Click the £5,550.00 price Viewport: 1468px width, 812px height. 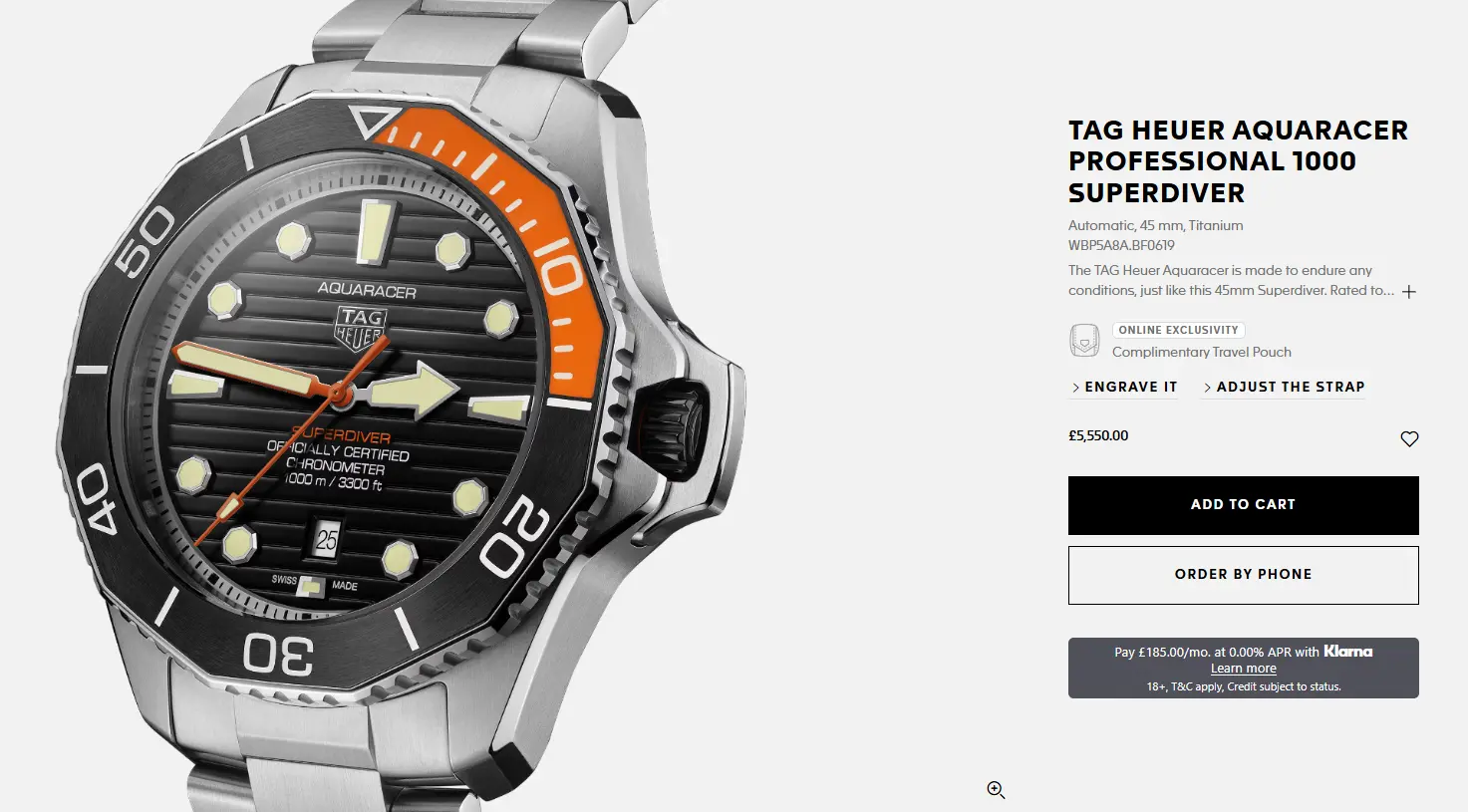pyautogui.click(x=1098, y=435)
